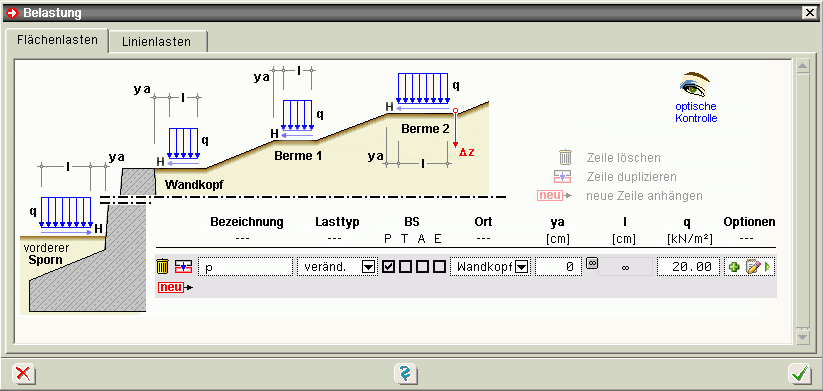Open the notepad edit icon in Optionen
Screen dimensions: 823x391
(x=753, y=267)
